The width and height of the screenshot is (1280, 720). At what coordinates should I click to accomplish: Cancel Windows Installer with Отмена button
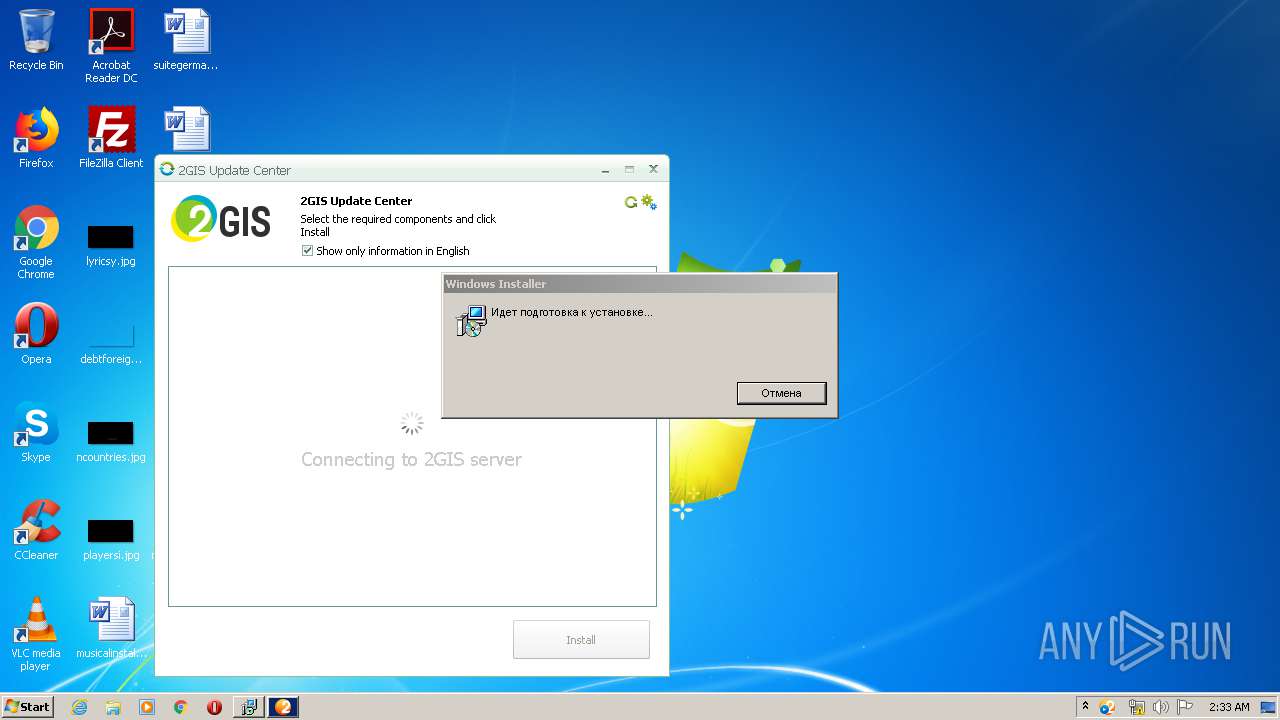click(x=781, y=393)
